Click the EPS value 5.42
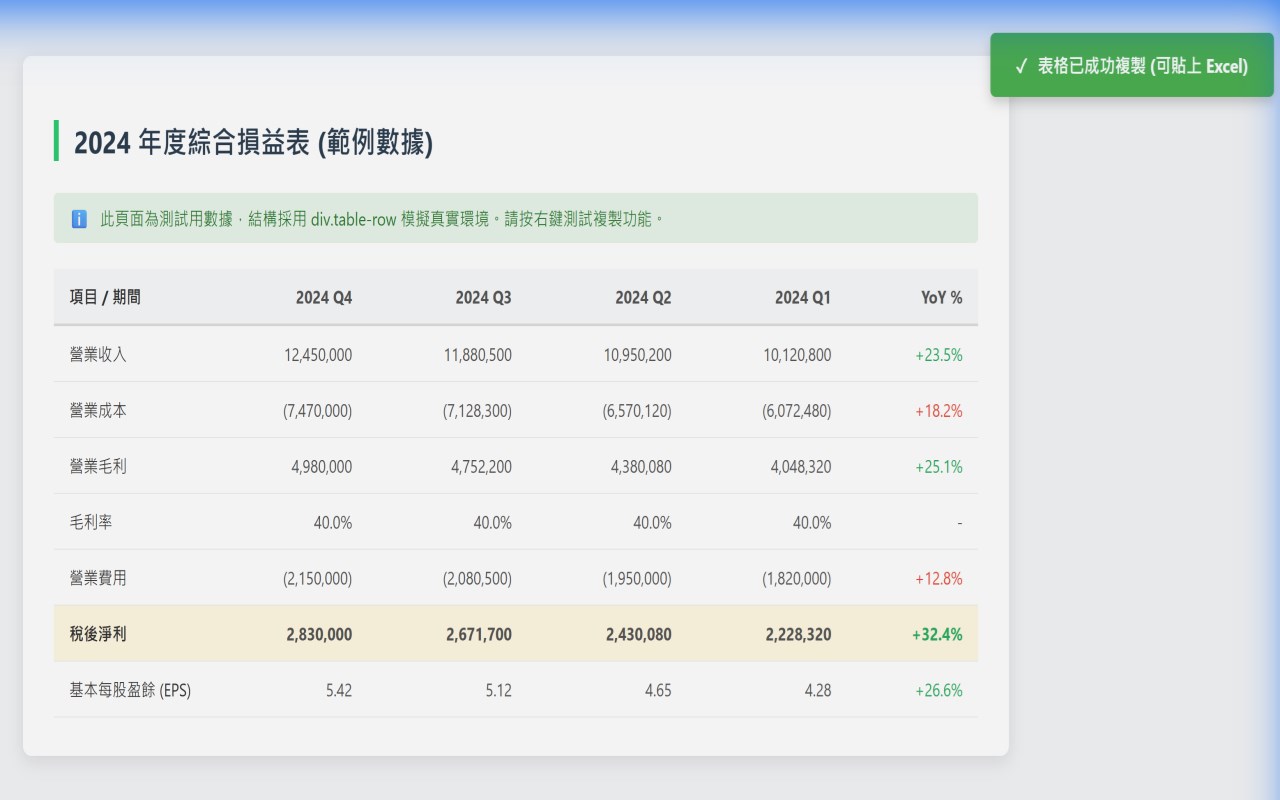Image resolution: width=1280 pixels, height=800 pixels. tap(339, 690)
